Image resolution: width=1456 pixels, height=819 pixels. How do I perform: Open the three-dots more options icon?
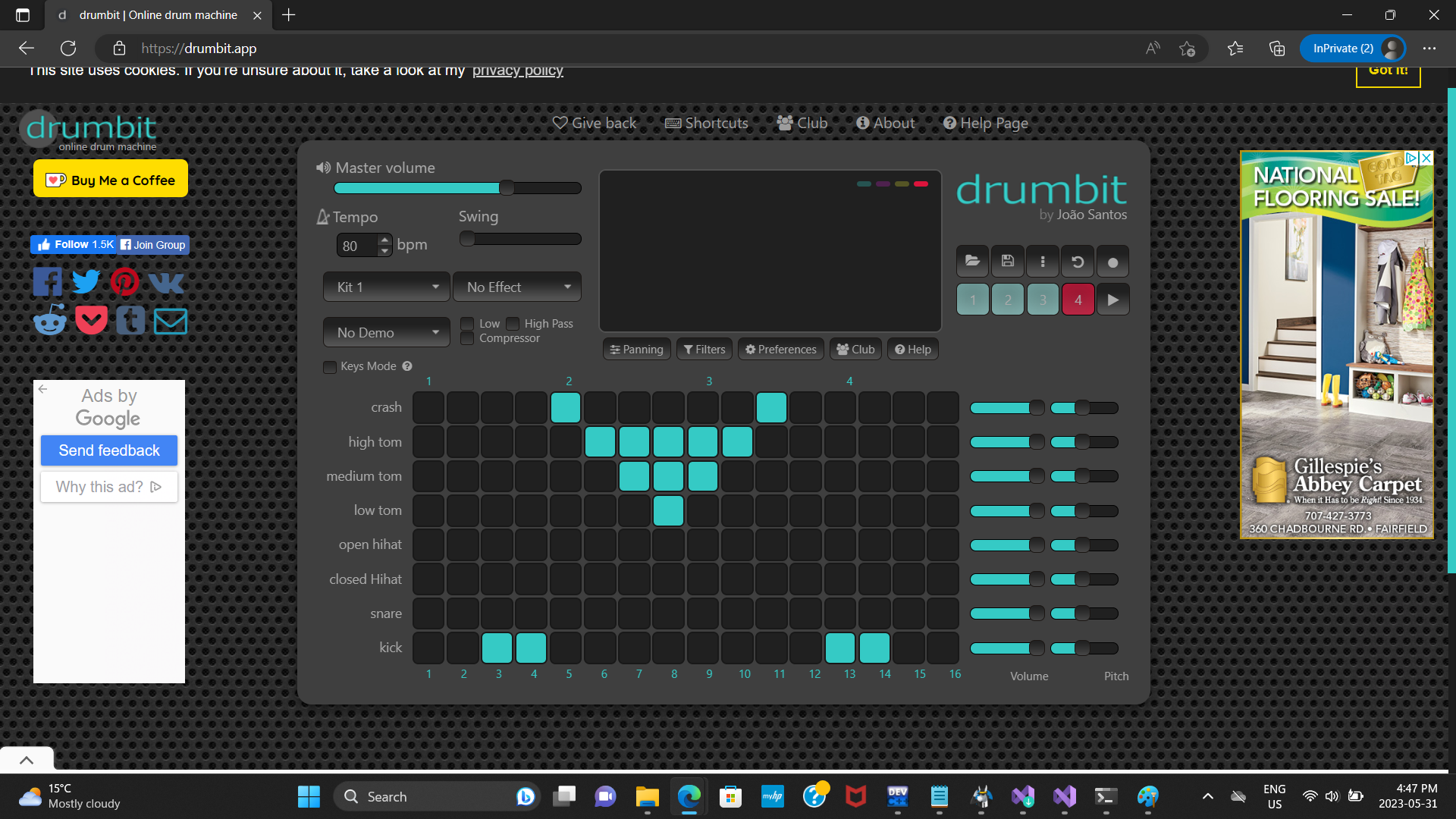(x=1043, y=262)
